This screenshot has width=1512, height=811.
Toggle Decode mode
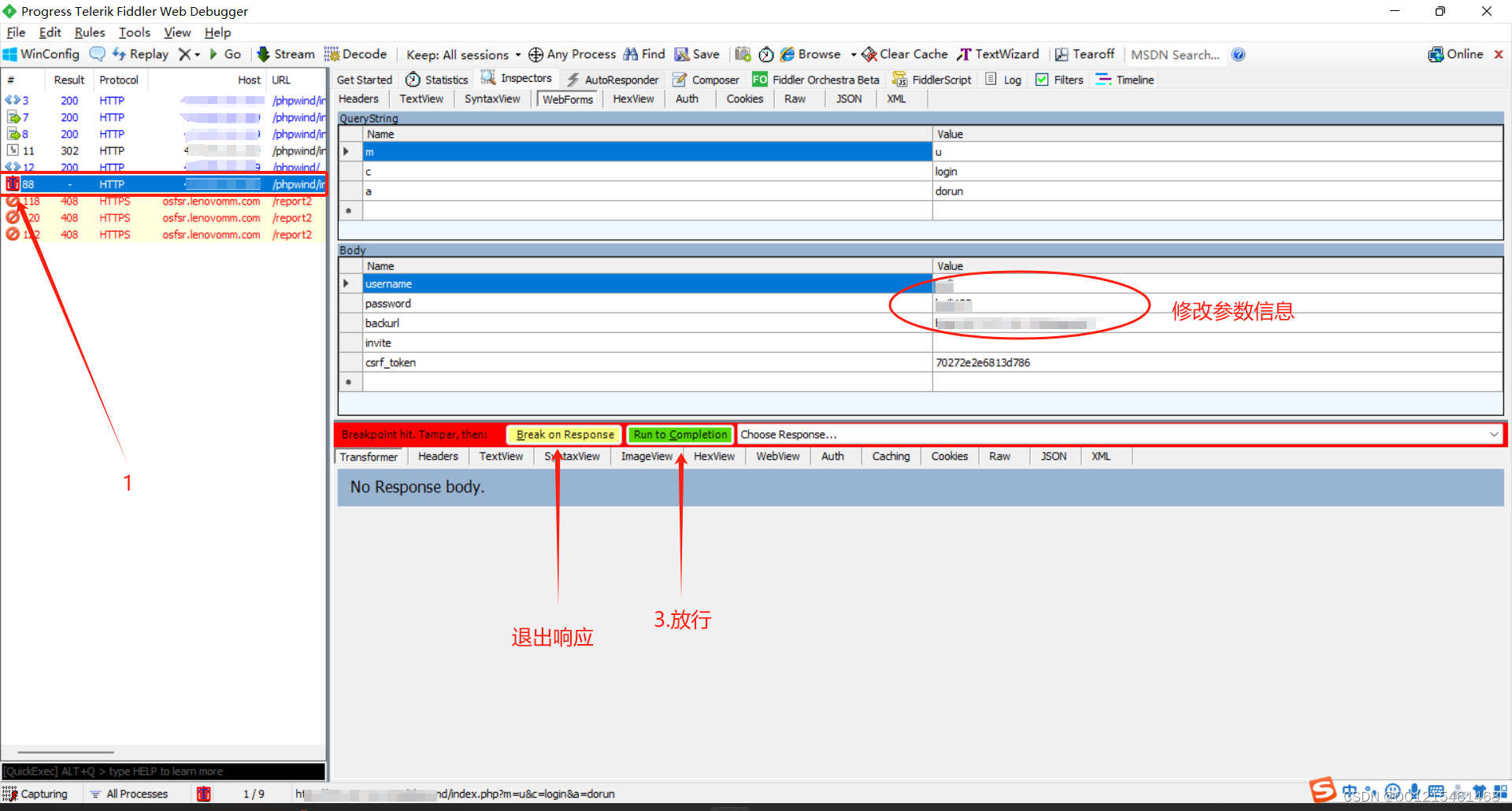[355, 54]
